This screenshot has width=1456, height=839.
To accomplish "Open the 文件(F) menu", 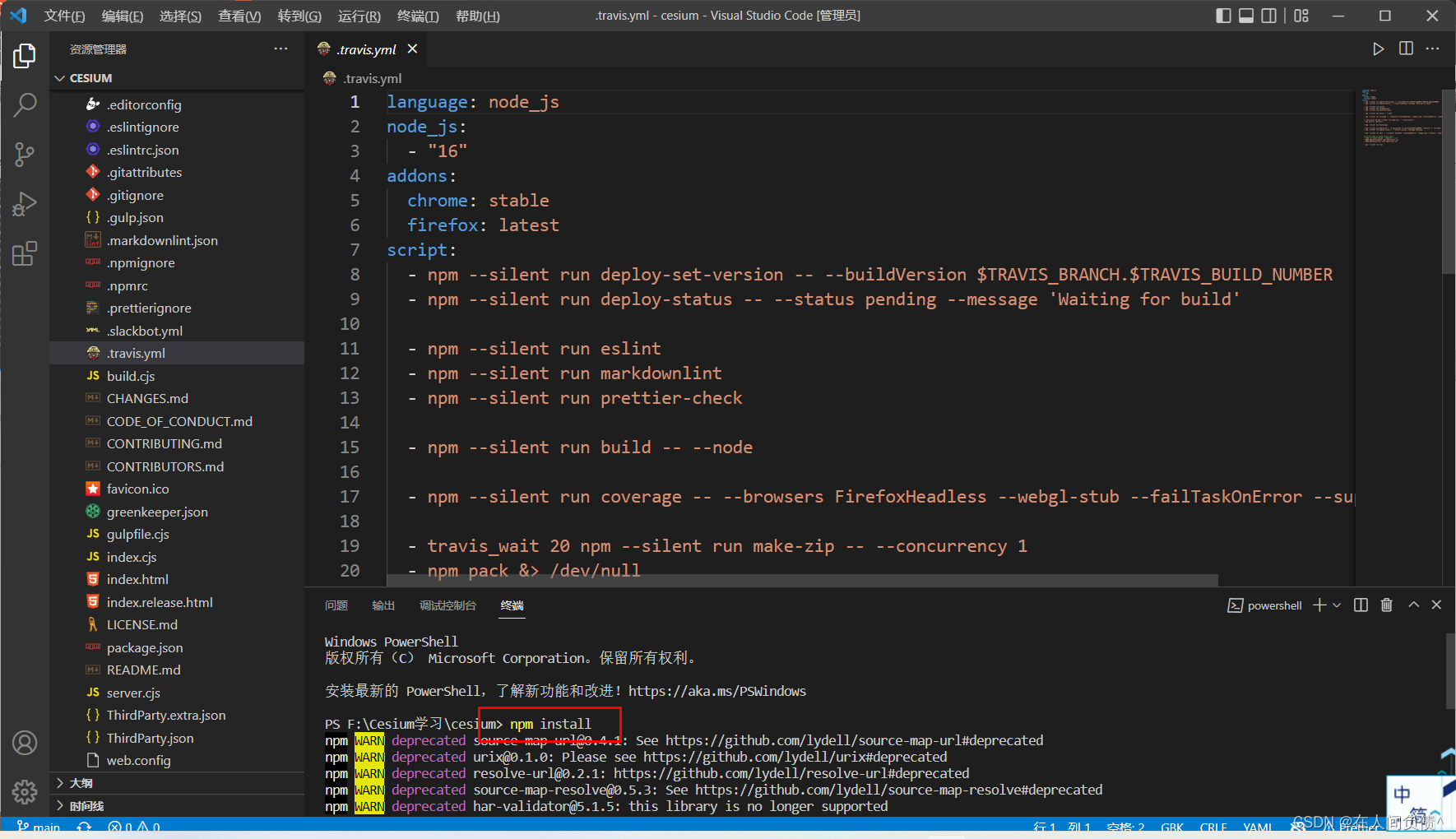I will [64, 16].
